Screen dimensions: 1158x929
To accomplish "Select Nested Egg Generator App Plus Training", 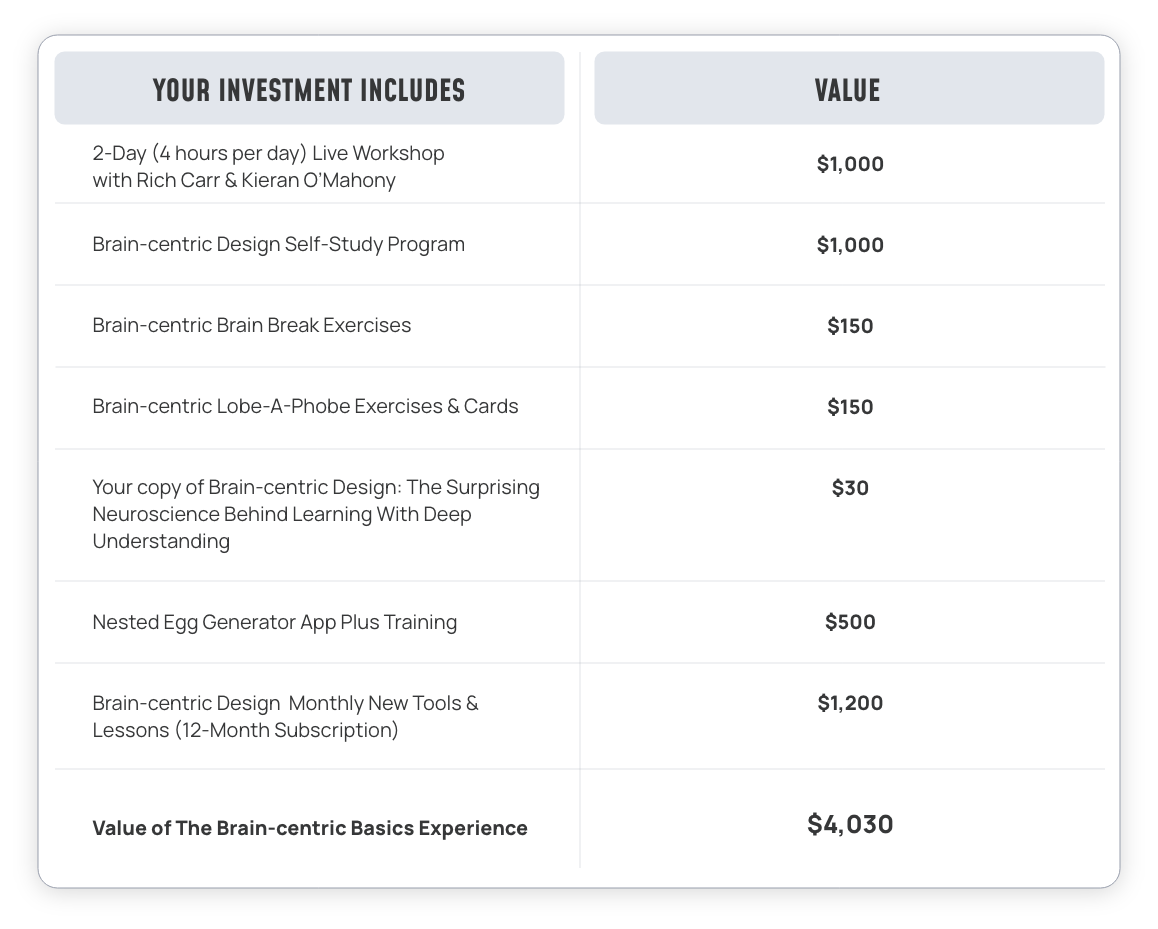I will coord(275,623).
